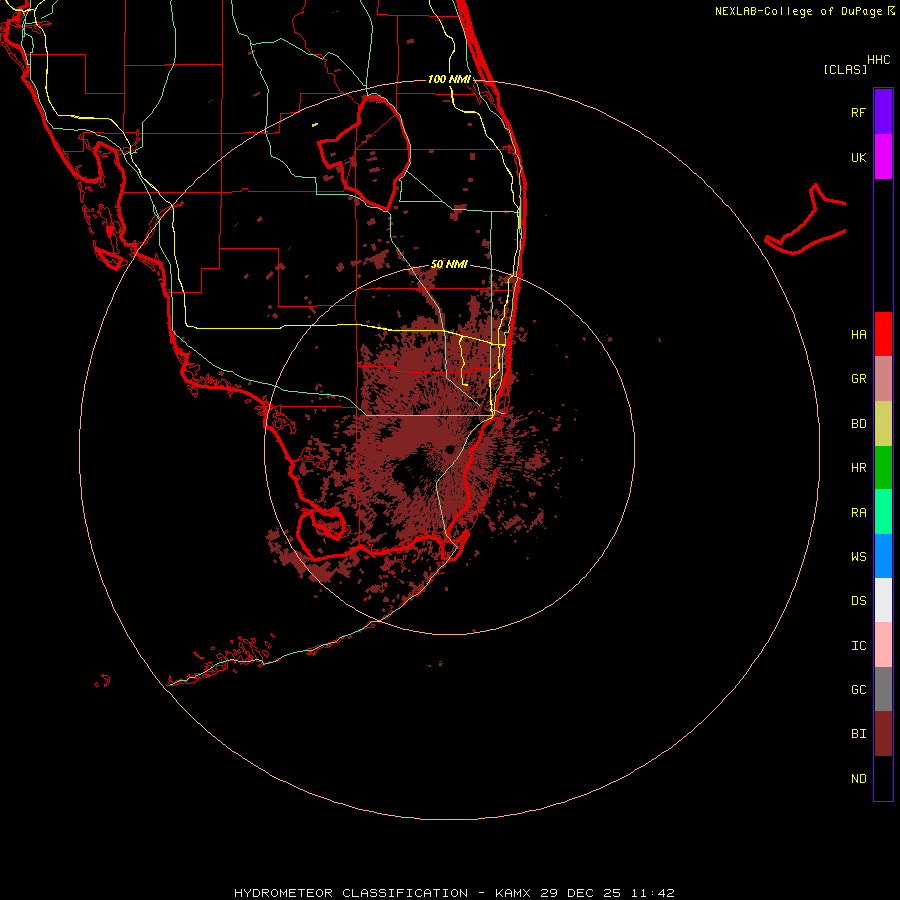Screen dimensions: 900x900
Task: Click the "IC" legend label
Action: coord(858,645)
